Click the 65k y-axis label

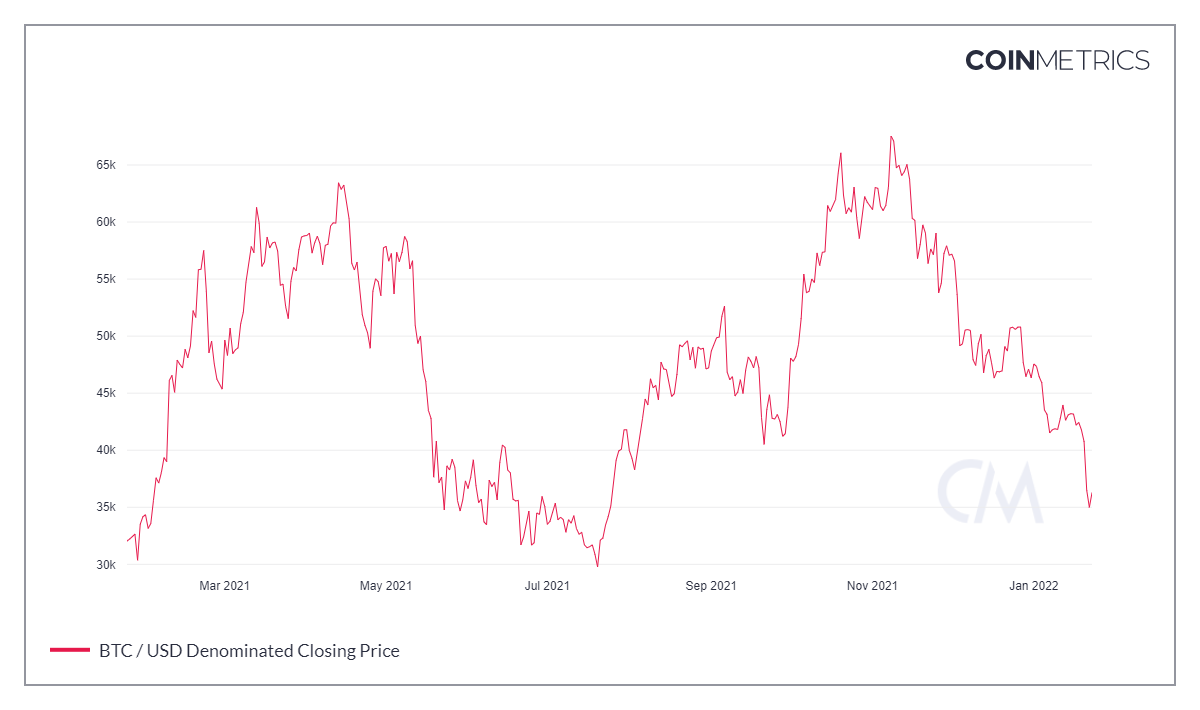(105, 165)
